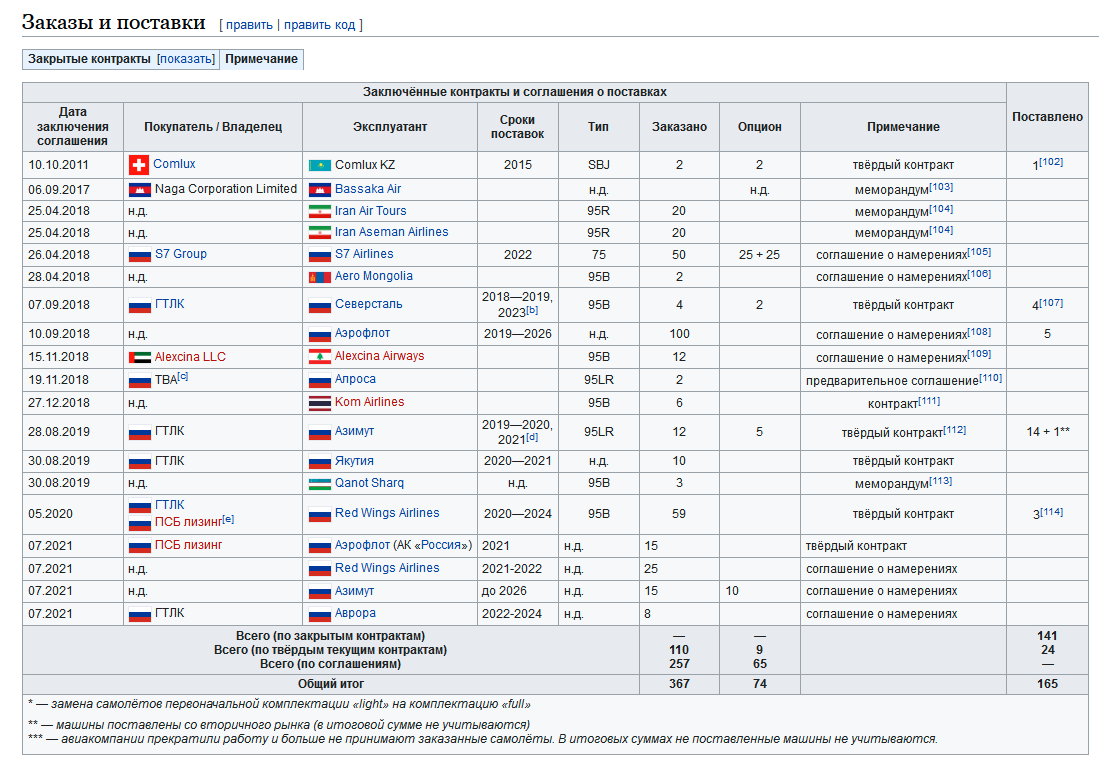Click the править edit link
The width and height of the screenshot is (1099, 766).
249,25
